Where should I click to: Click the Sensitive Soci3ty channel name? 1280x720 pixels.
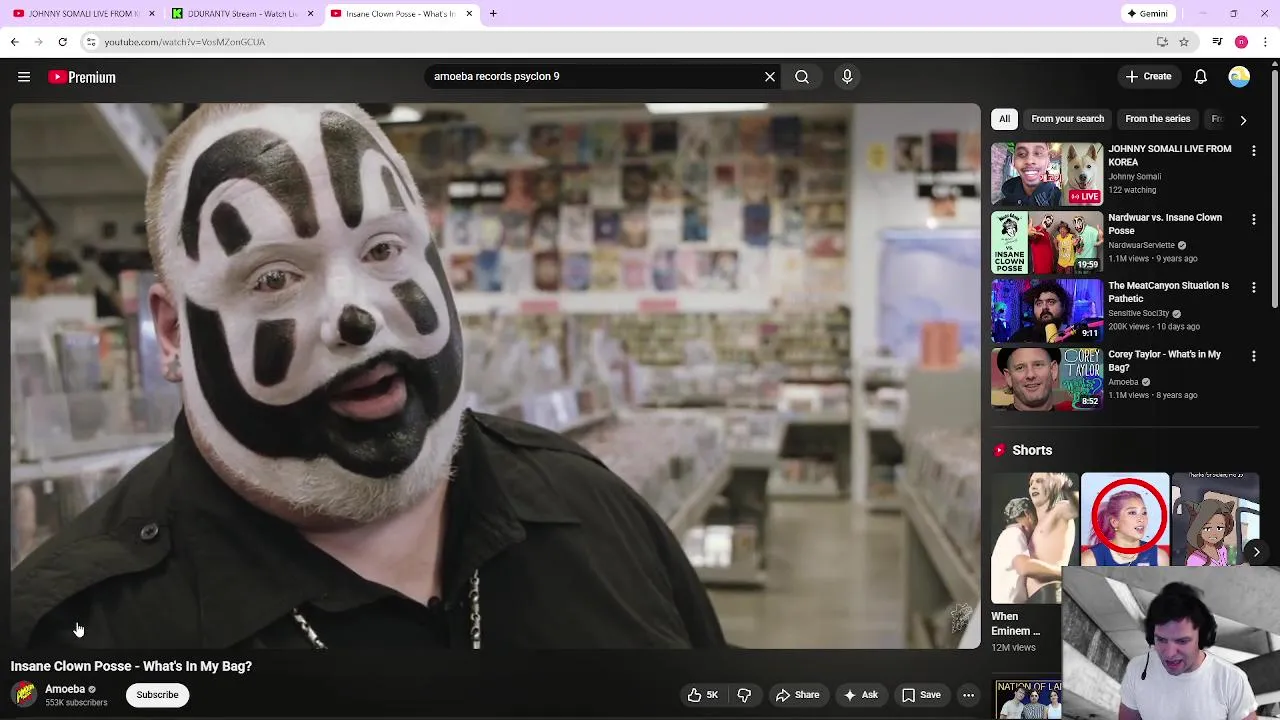(1138, 313)
